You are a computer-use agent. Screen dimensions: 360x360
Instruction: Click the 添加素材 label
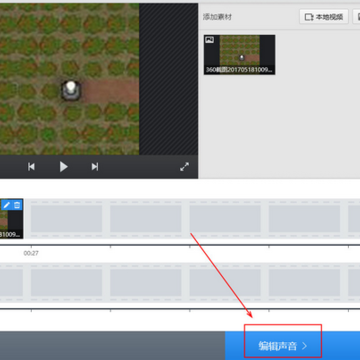[x=217, y=17]
